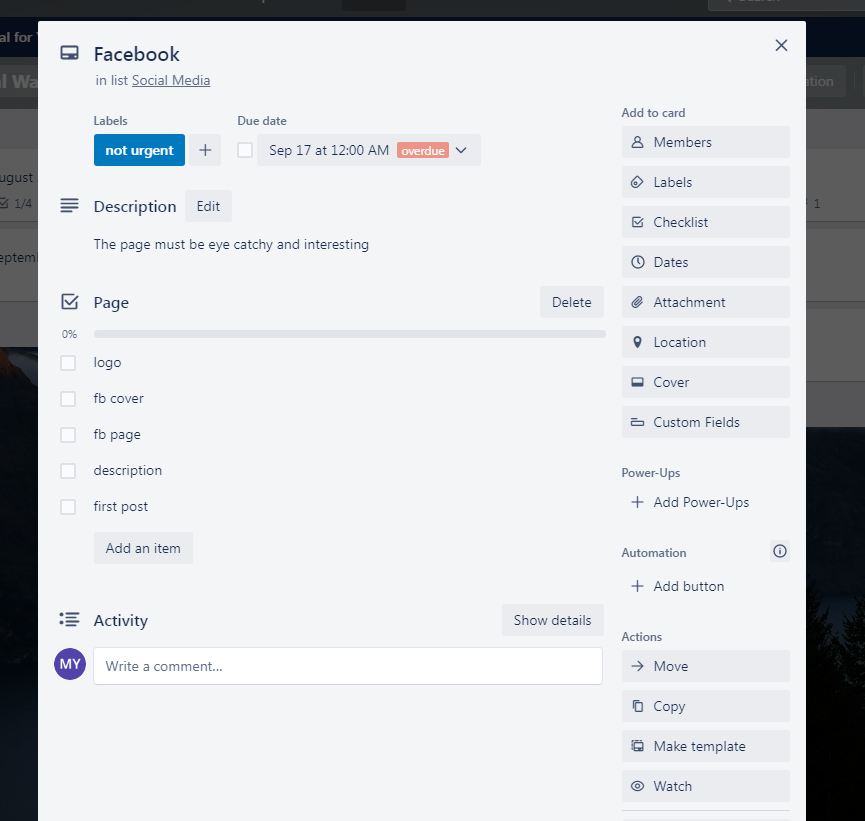This screenshot has width=865, height=821.
Task: Click Add an item button
Action: coord(143,548)
